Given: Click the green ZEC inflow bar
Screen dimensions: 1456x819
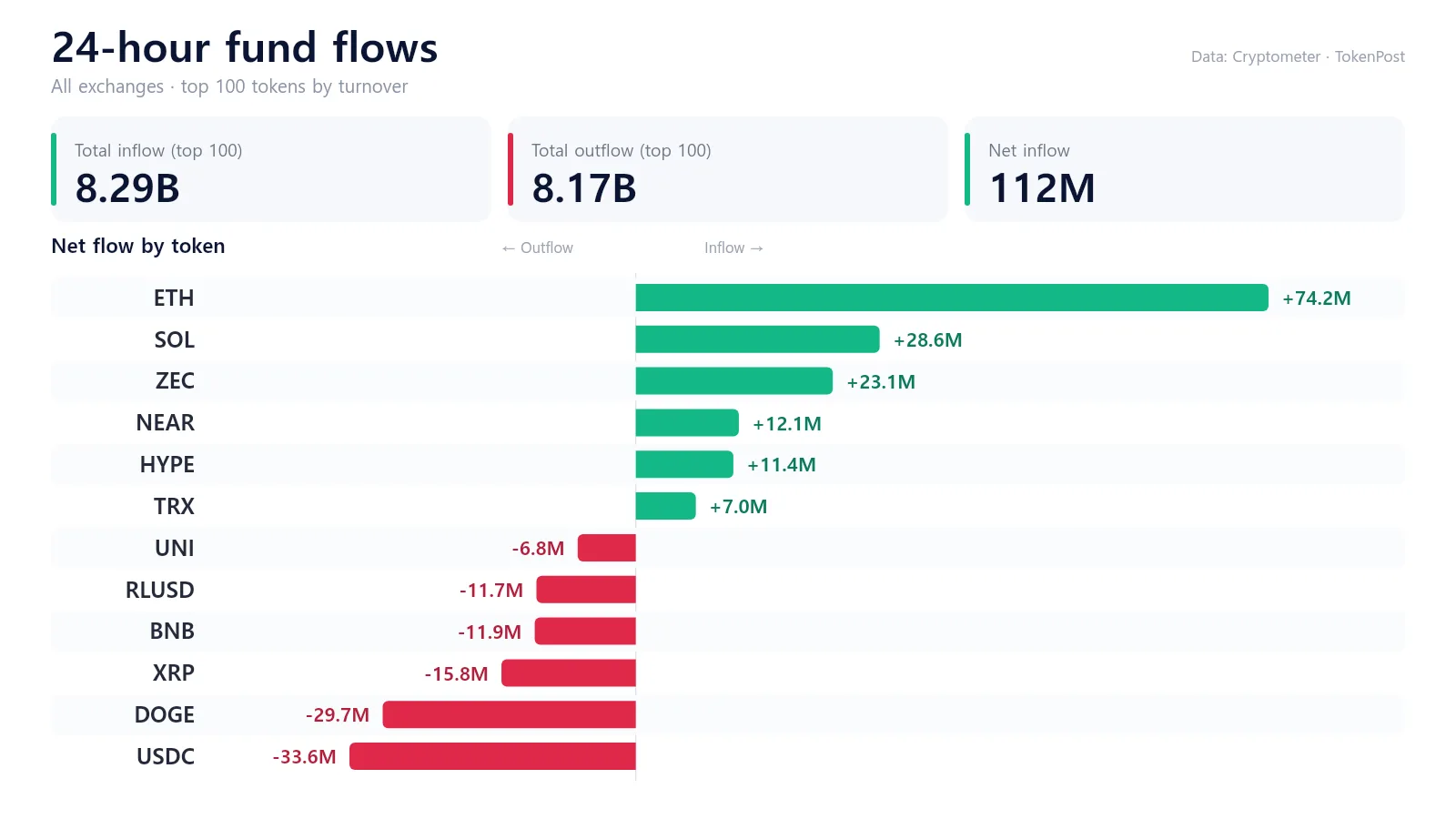Looking at the screenshot, I should pyautogui.click(x=734, y=381).
